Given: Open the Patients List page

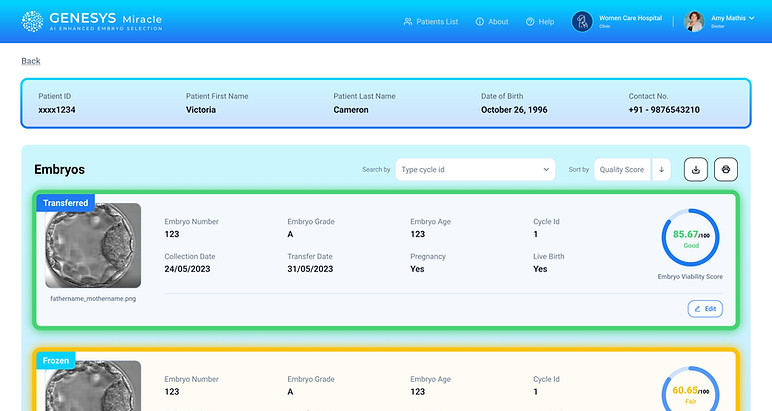Looking at the screenshot, I should (431, 22).
